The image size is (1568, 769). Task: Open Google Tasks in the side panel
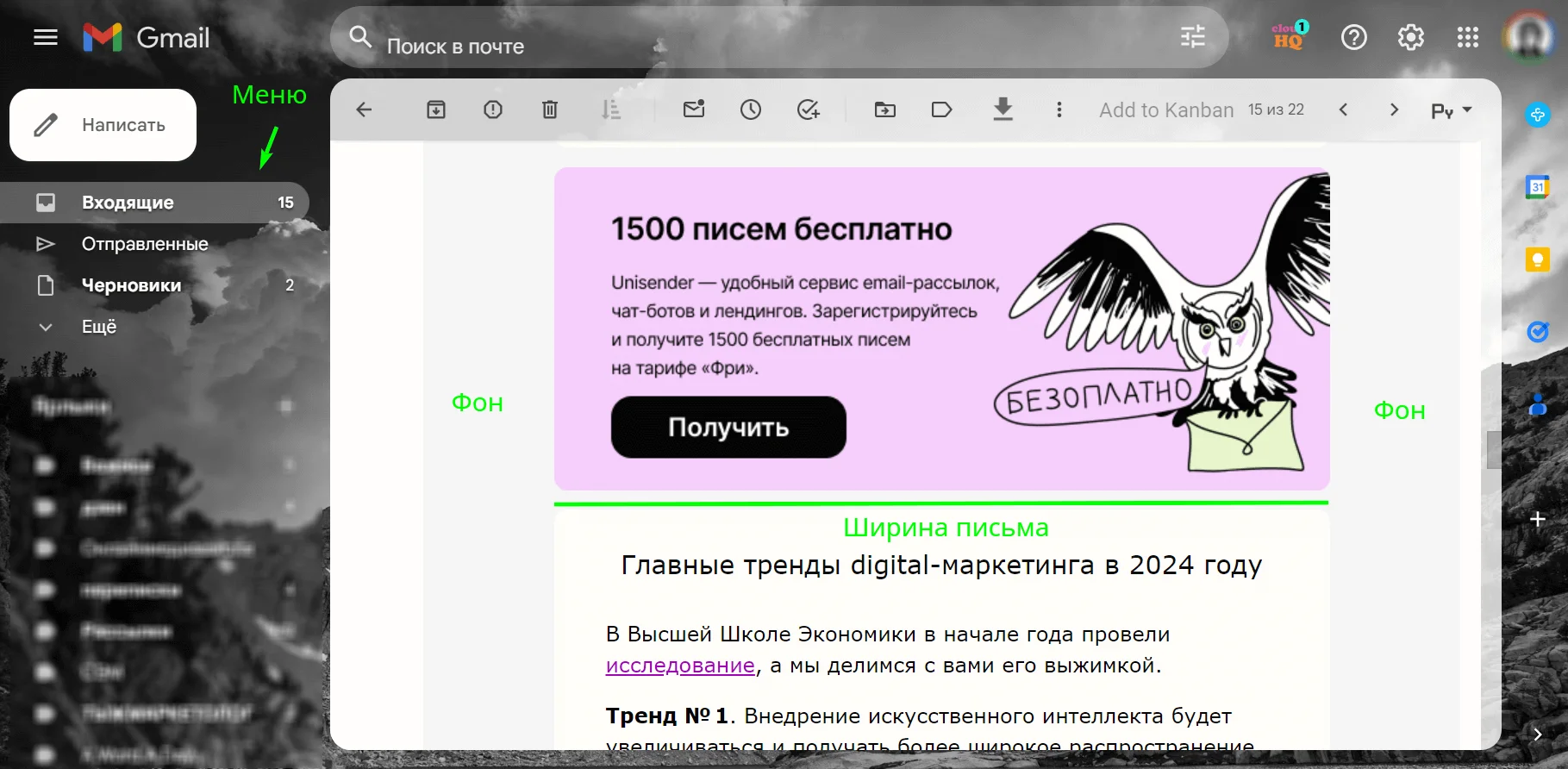click(1538, 331)
